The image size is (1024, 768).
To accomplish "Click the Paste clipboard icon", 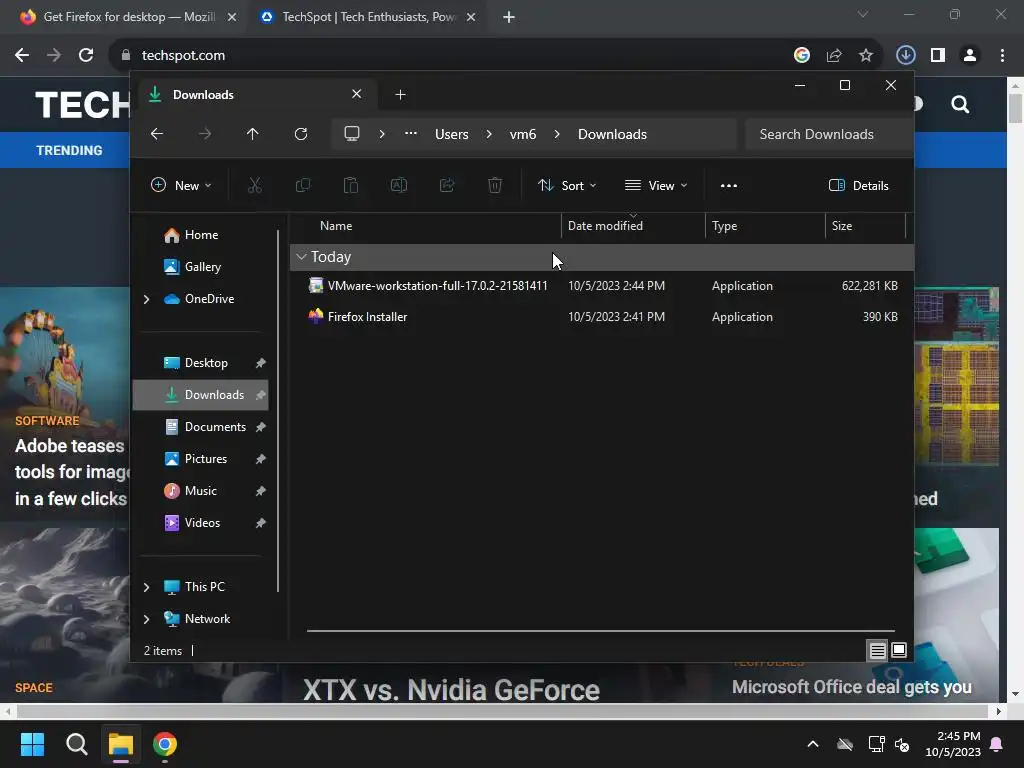I will (x=351, y=185).
